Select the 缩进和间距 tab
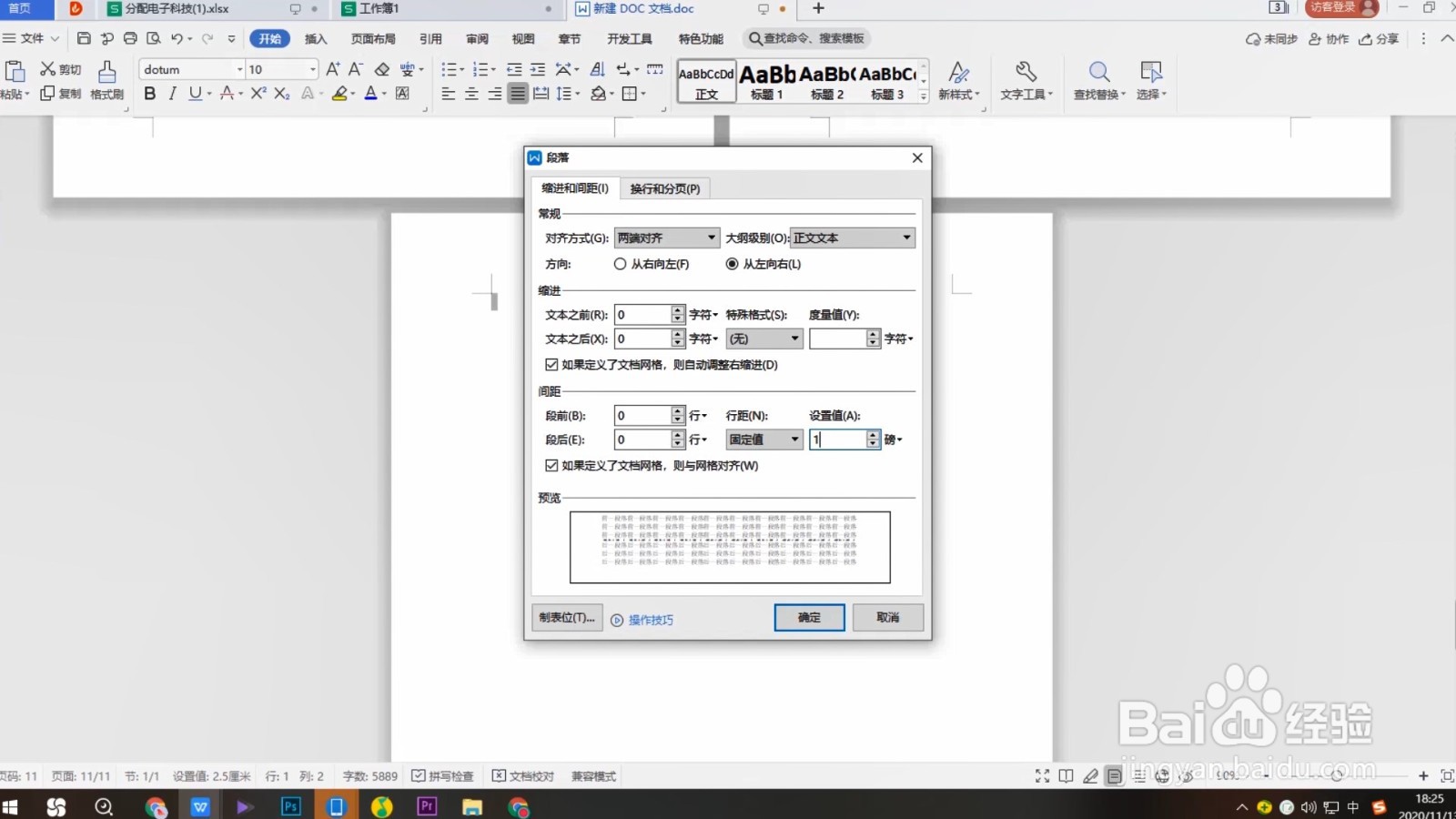This screenshot has width=1456, height=819. click(x=575, y=188)
